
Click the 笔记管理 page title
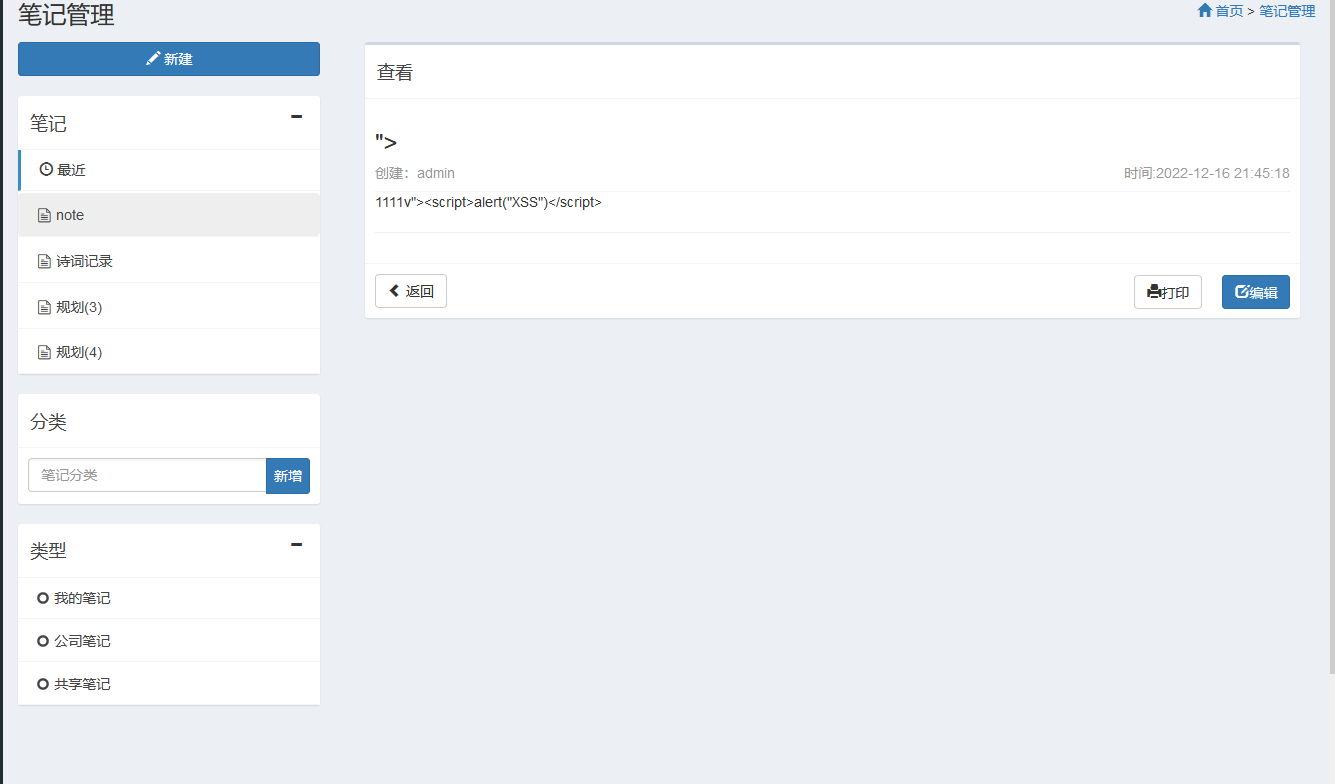[x=66, y=14]
